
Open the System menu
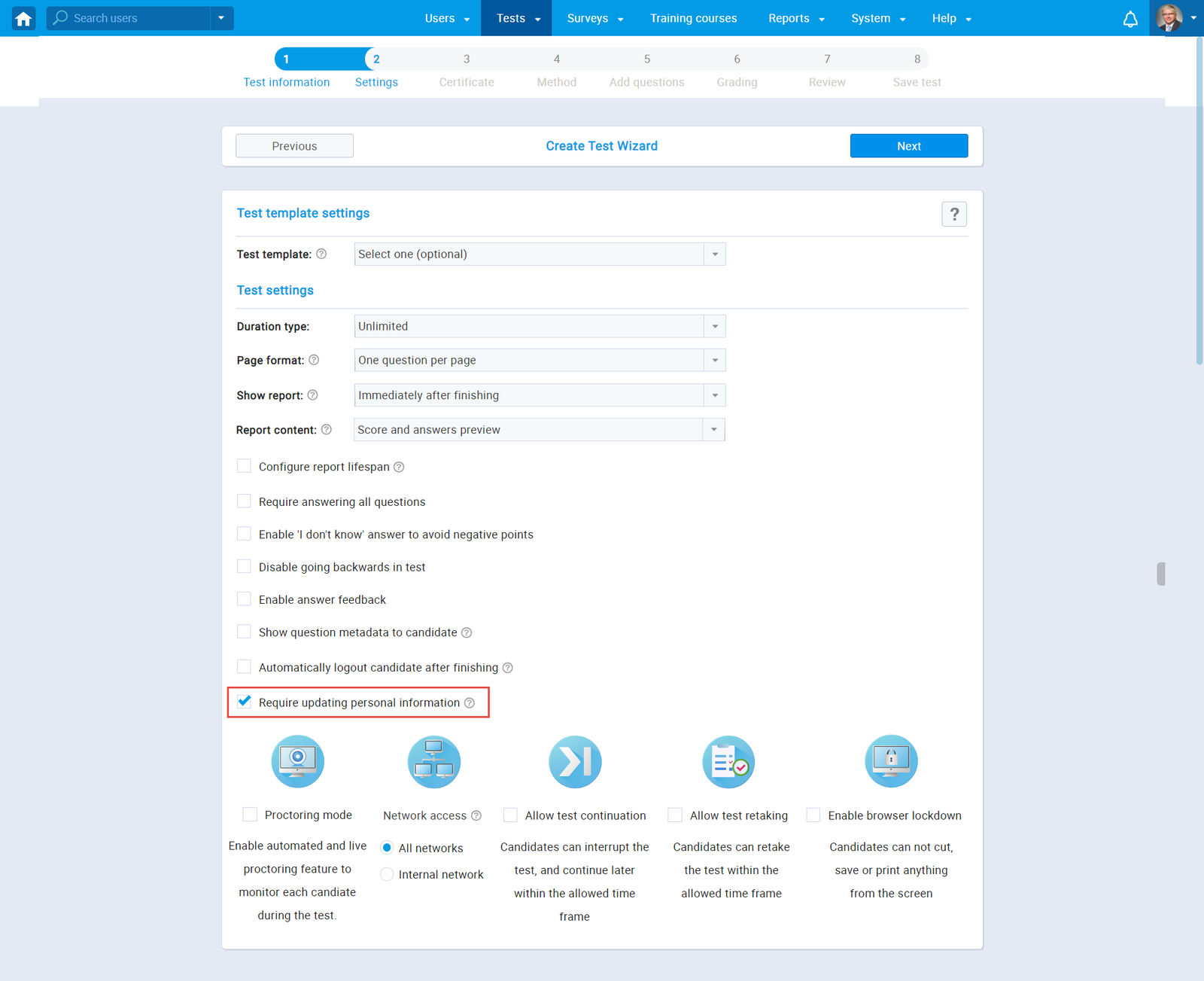(878, 18)
